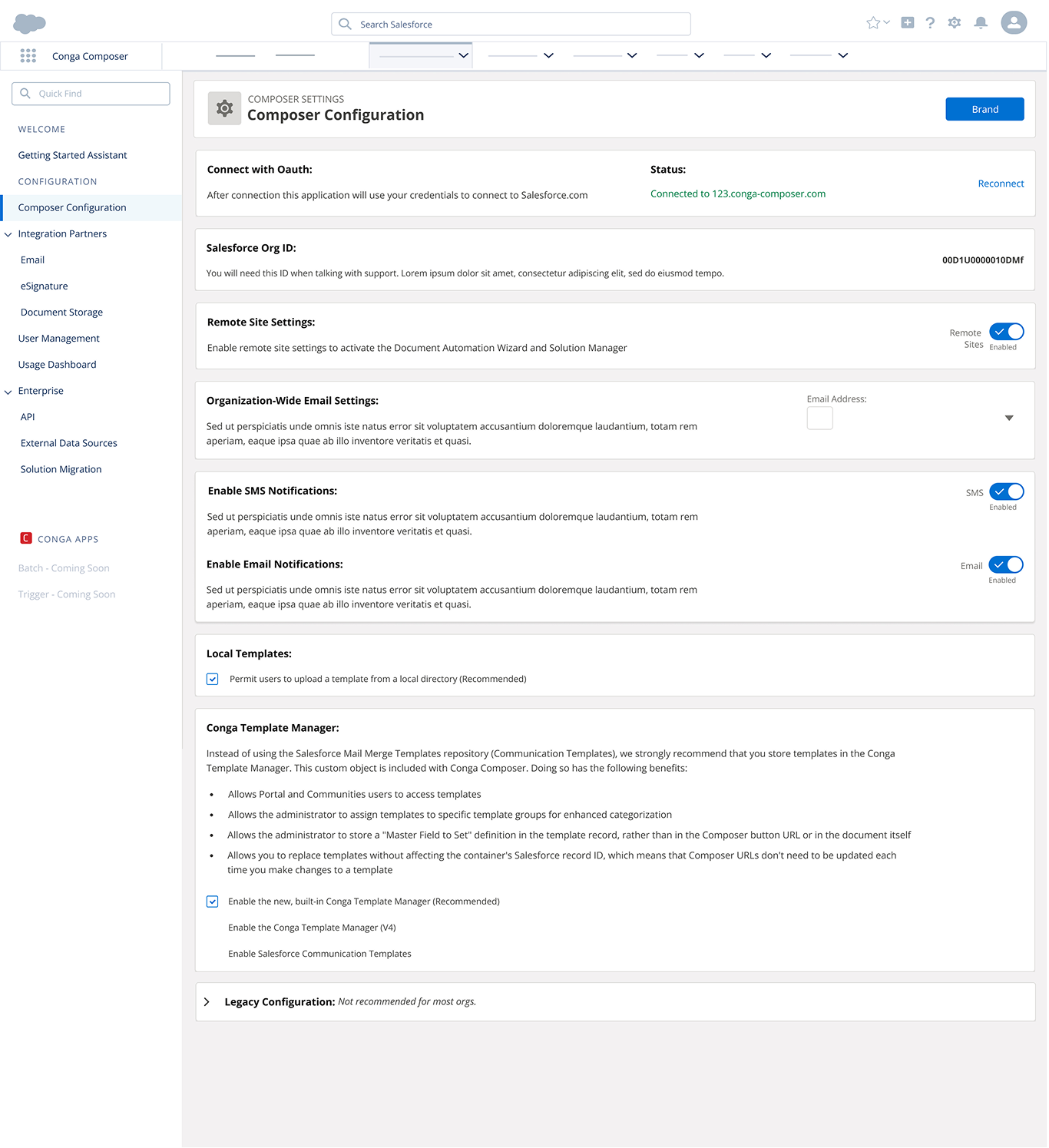
Task: Select Enable the Conga Template Manager (V4)
Action: pos(312,928)
